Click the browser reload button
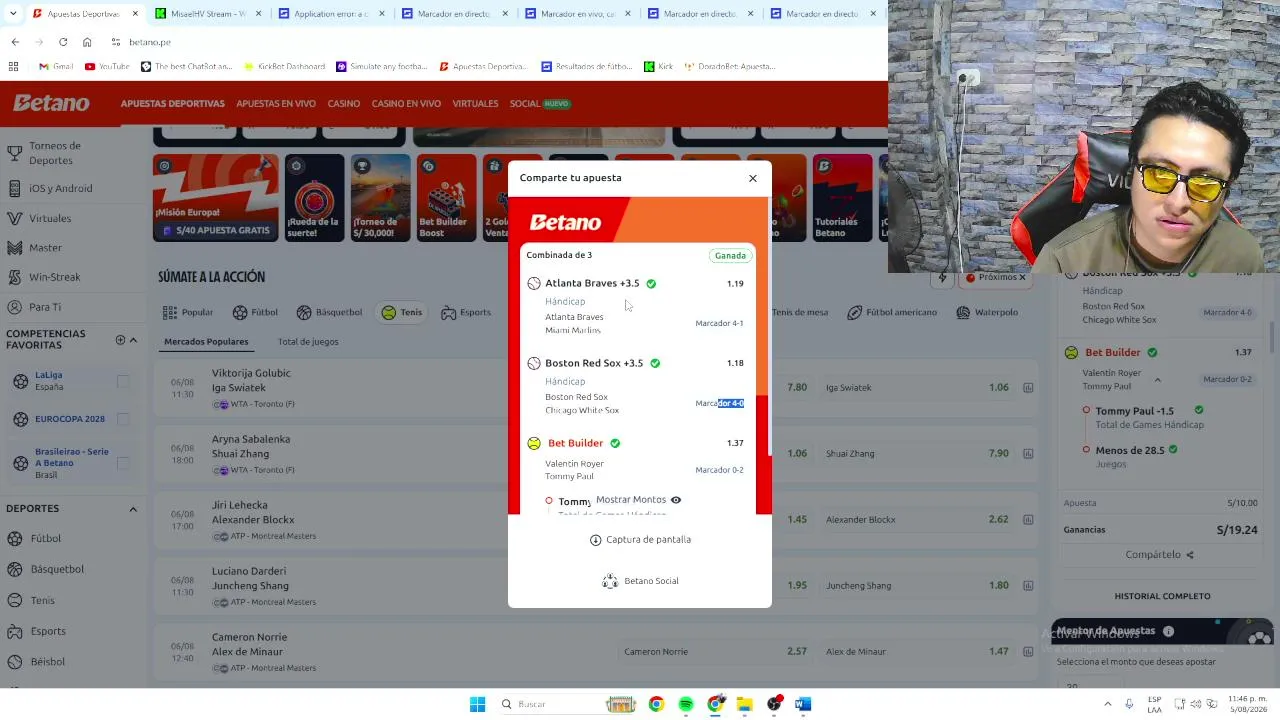The image size is (1280, 720). point(63,42)
